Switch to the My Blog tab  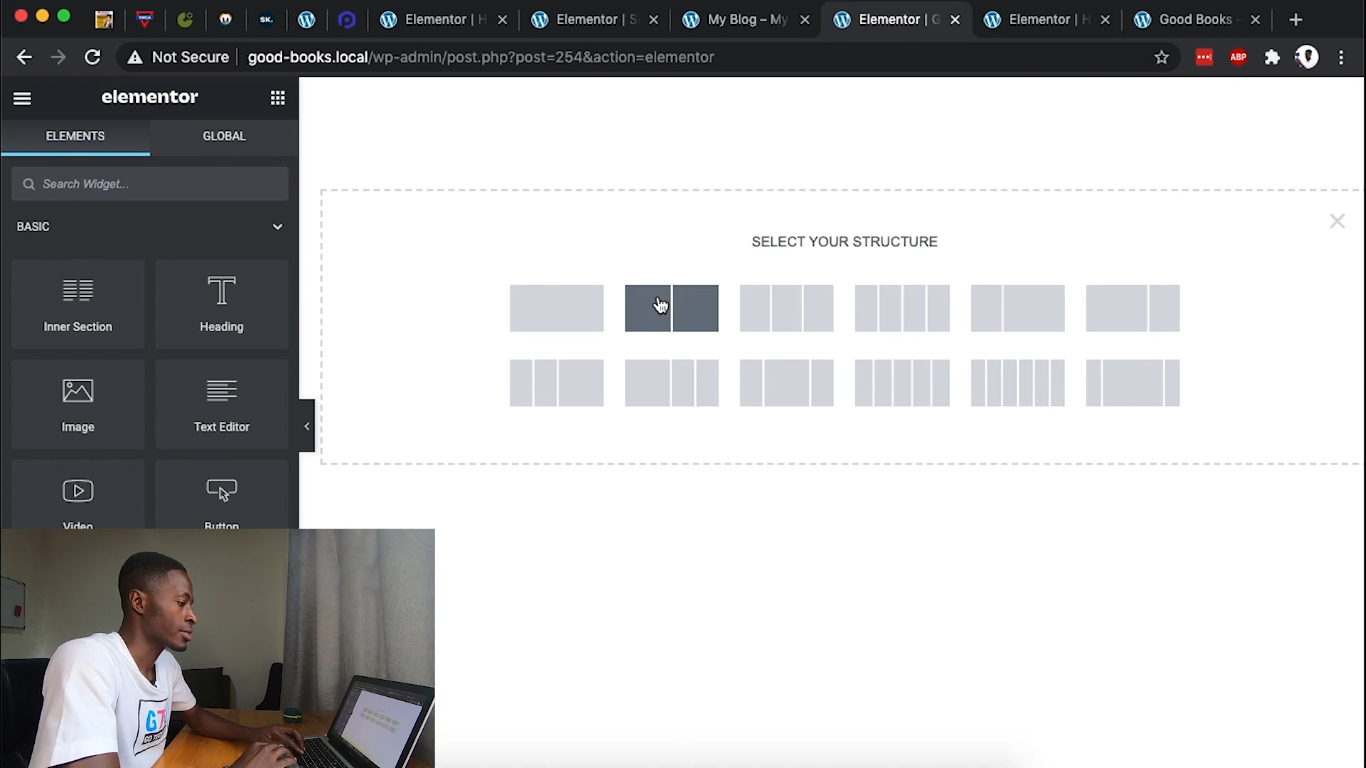point(746,19)
